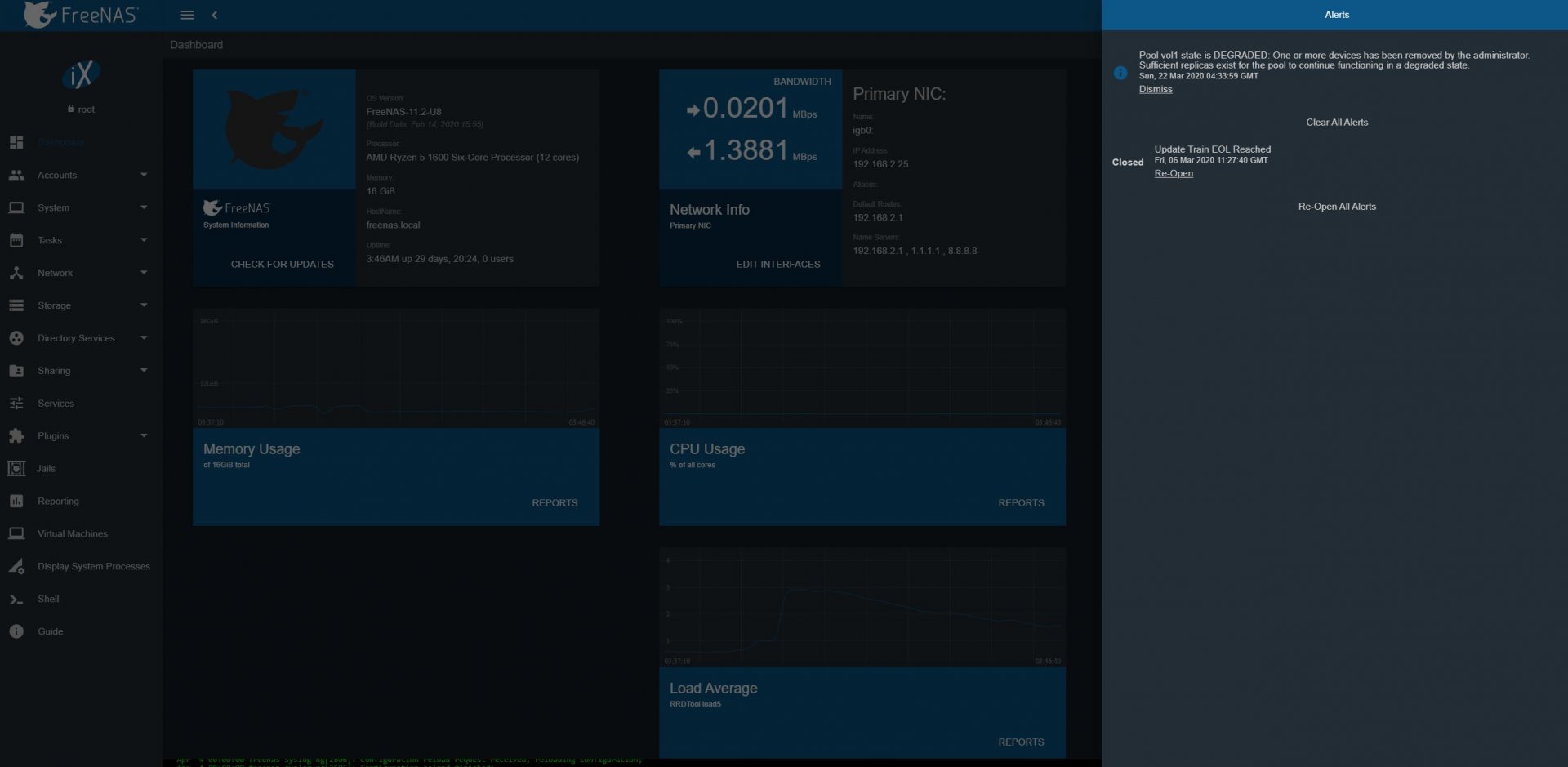Click the iX logo above root
The height and width of the screenshot is (767, 1568).
(81, 75)
